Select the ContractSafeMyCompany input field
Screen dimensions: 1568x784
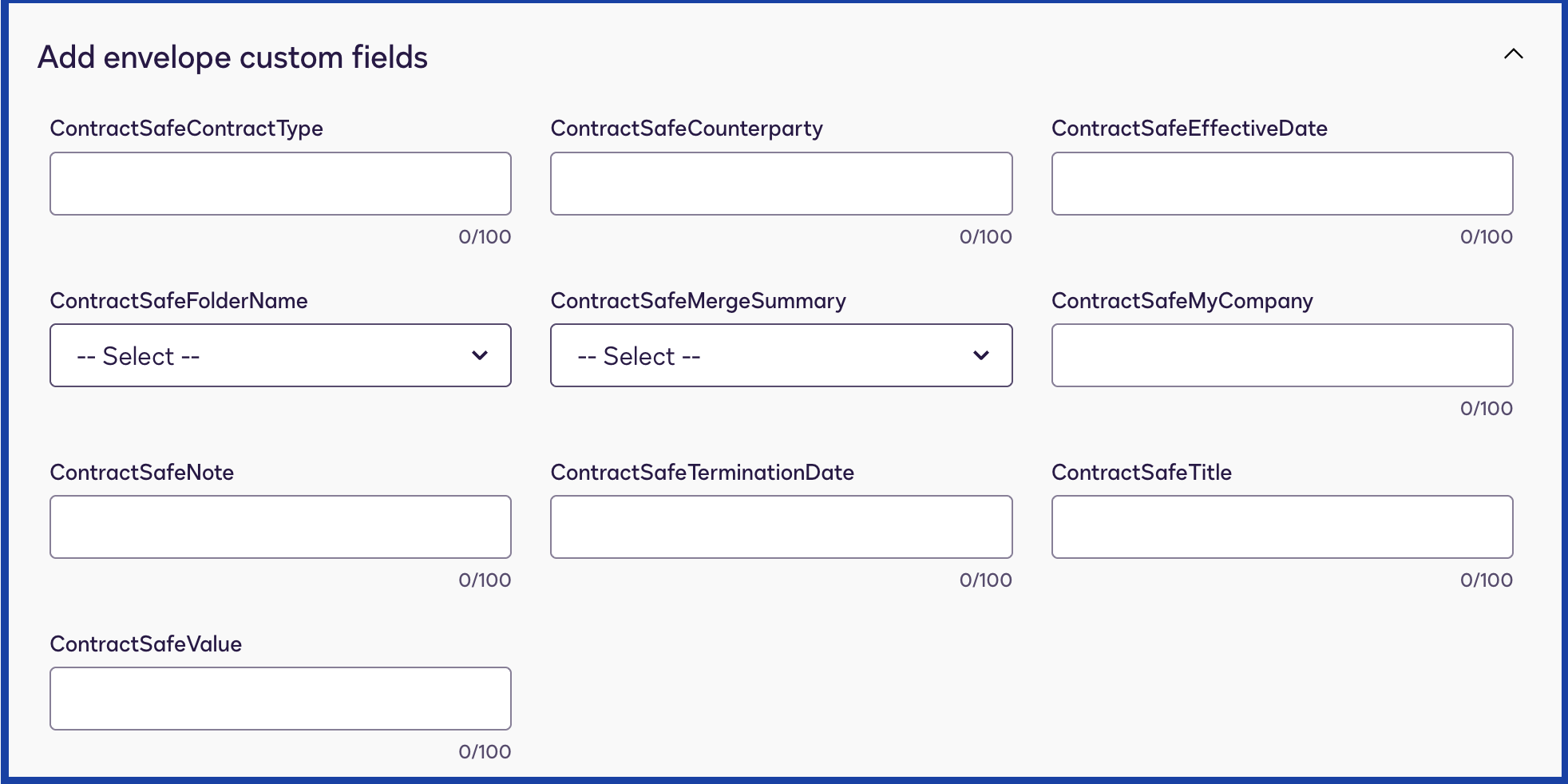pyautogui.click(x=1281, y=355)
